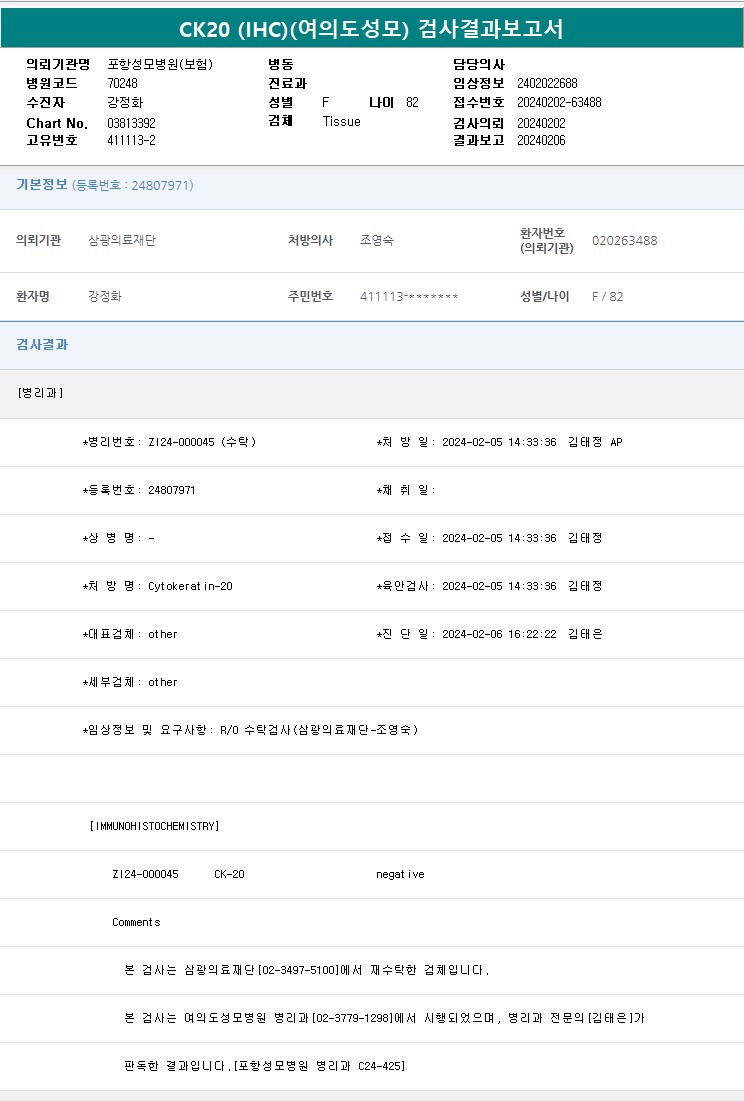
Task: Select the [병리과] department label
Action: (x=40, y=393)
